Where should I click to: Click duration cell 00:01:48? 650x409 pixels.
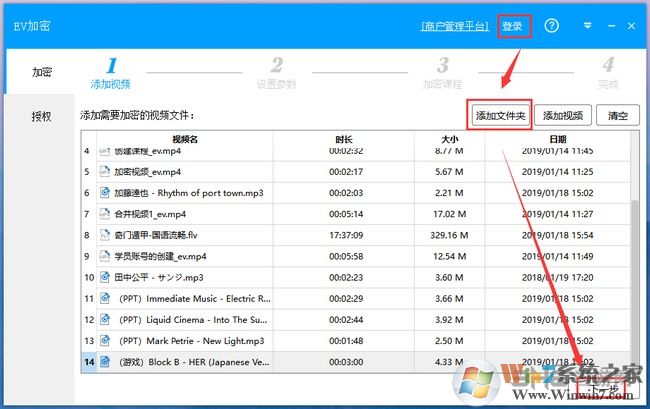point(346,341)
